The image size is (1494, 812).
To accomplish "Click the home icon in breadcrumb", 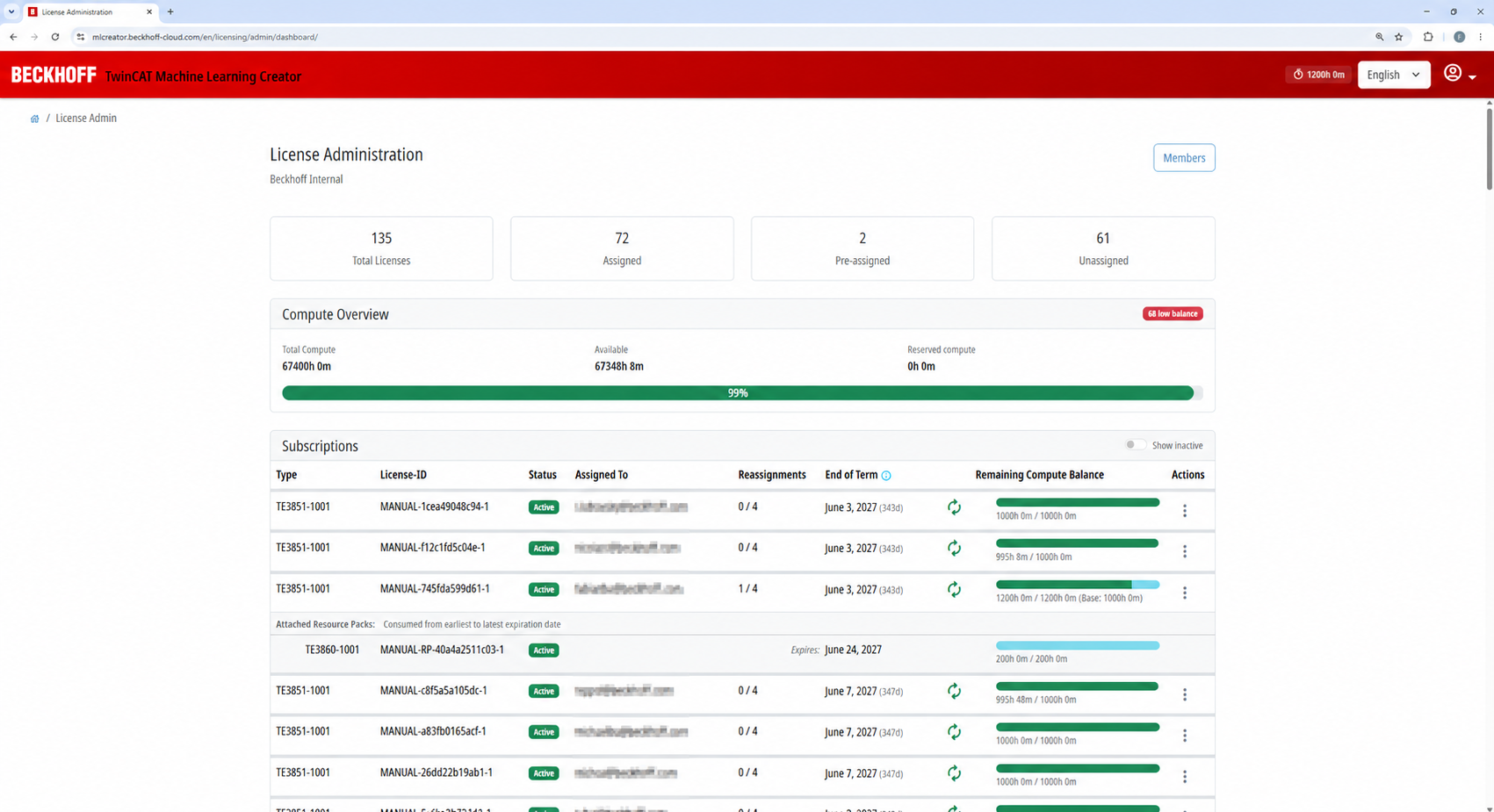I will (34, 119).
